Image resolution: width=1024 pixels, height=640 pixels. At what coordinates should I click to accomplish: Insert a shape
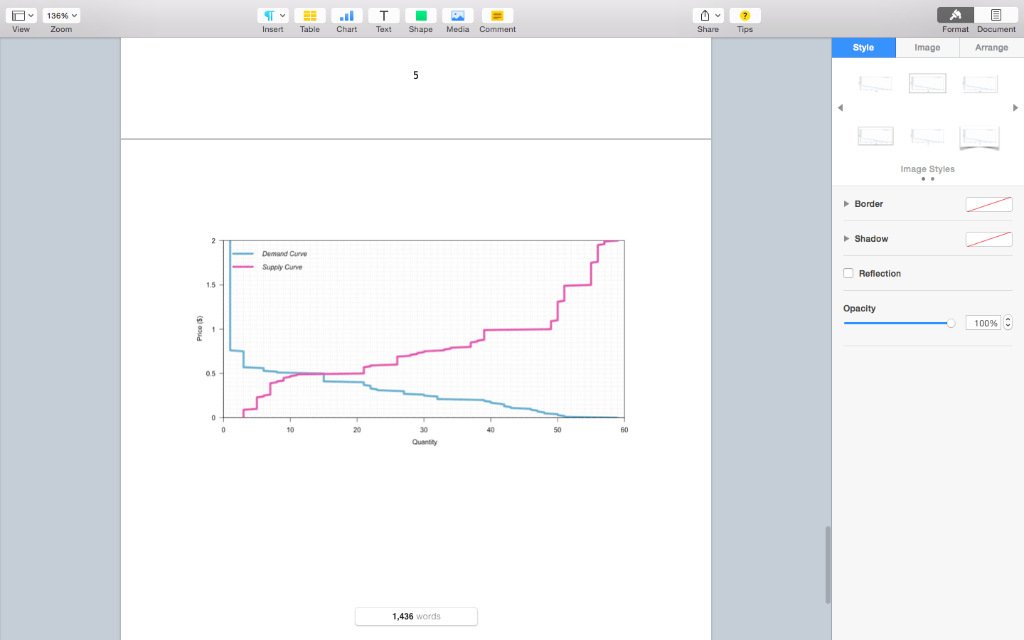[420, 15]
